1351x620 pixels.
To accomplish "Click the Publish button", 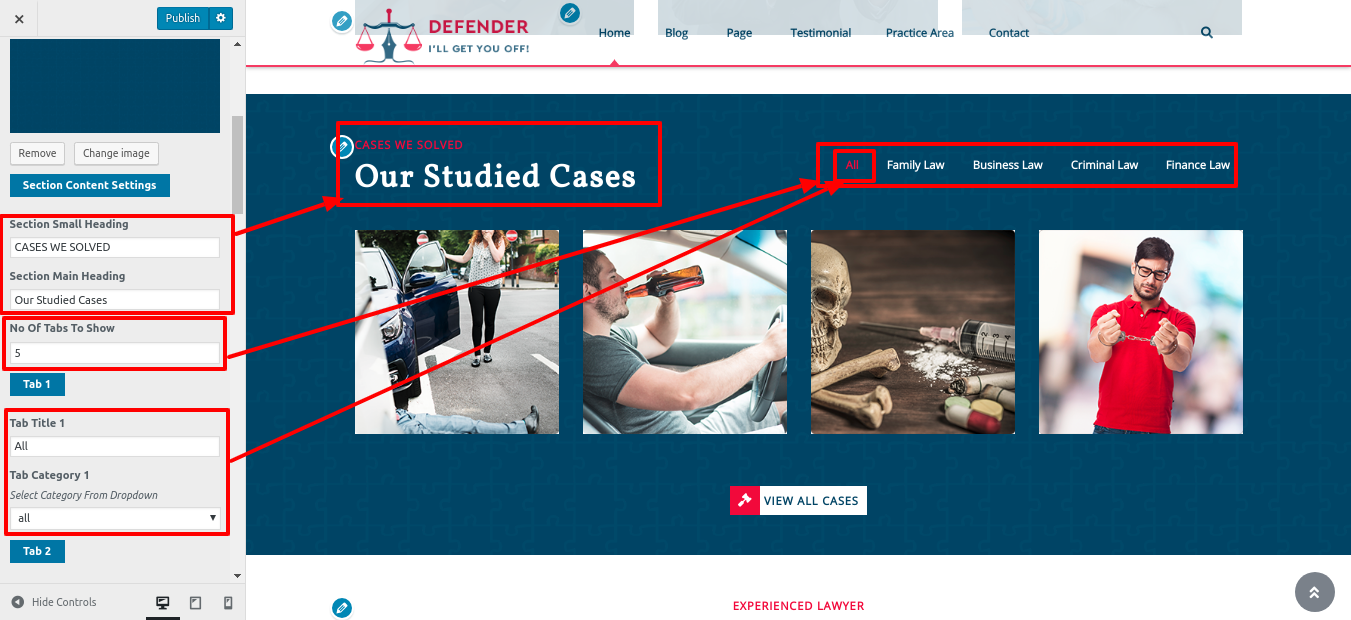I will coord(183,18).
